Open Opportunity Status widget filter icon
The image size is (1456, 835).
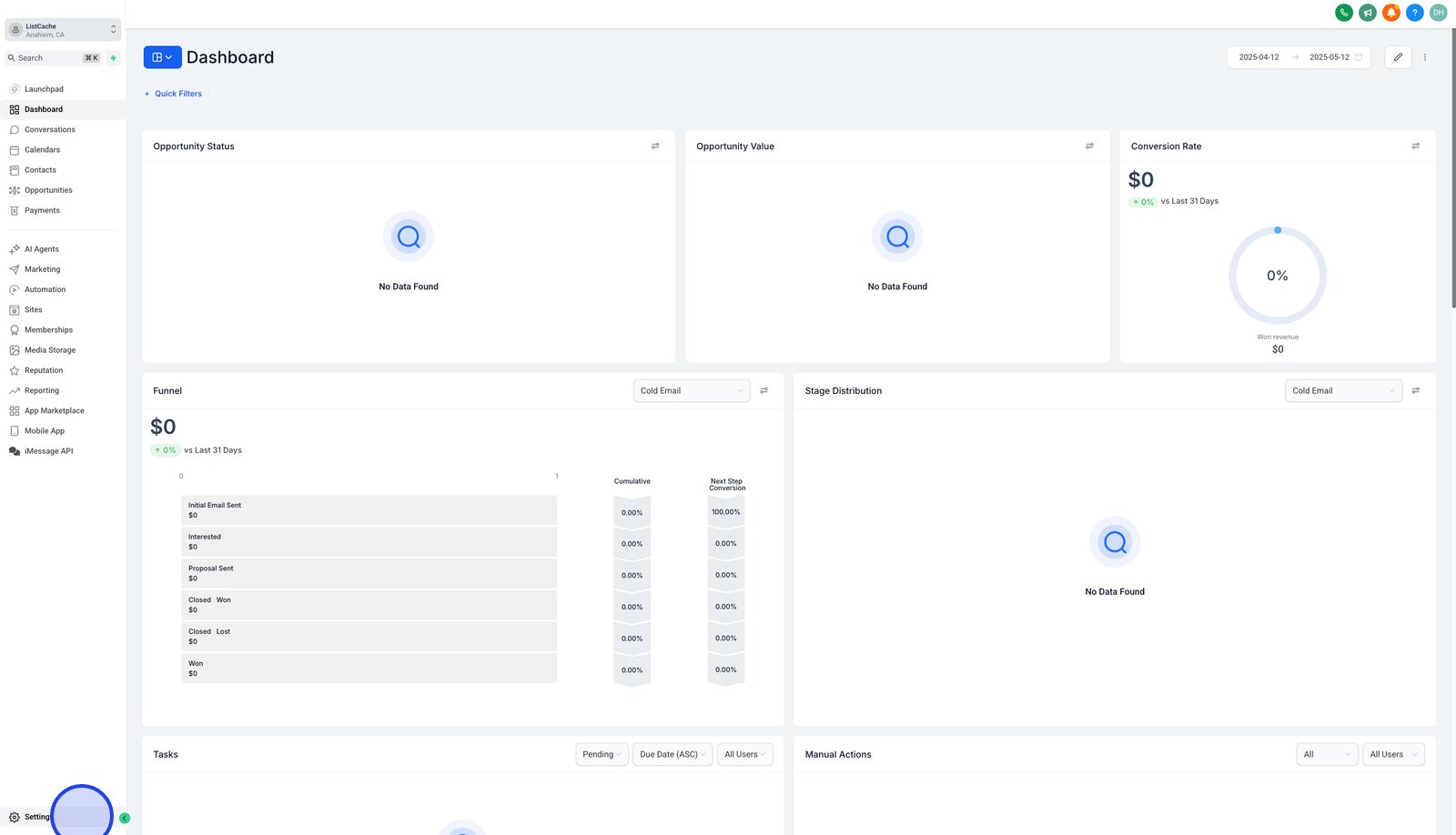click(655, 146)
